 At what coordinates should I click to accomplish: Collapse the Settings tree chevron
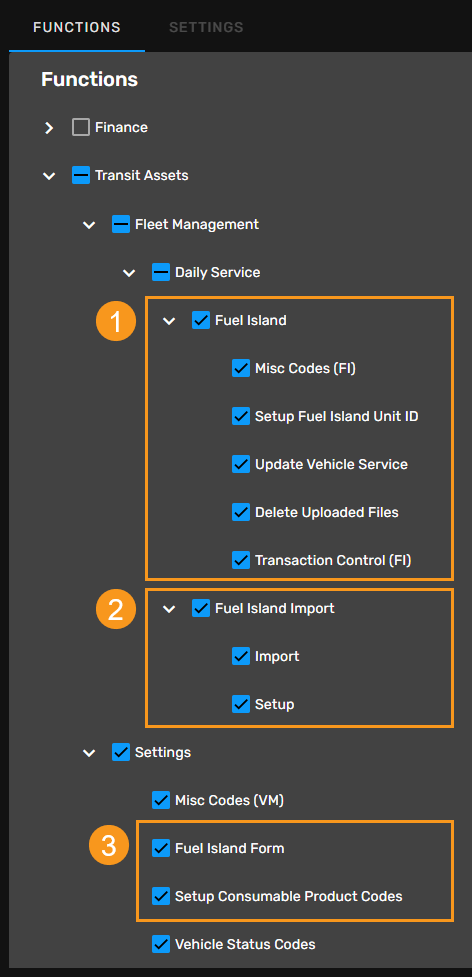pyautogui.click(x=89, y=753)
